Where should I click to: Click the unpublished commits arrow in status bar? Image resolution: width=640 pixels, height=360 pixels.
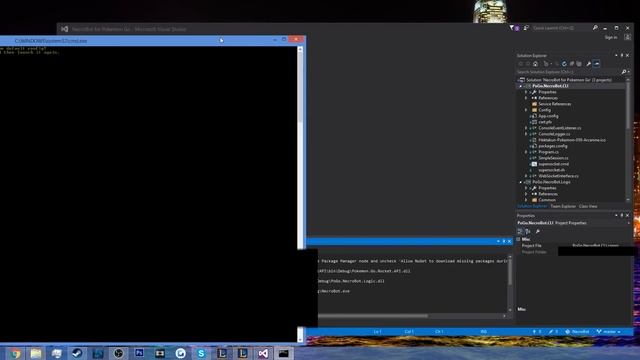pos(537,332)
